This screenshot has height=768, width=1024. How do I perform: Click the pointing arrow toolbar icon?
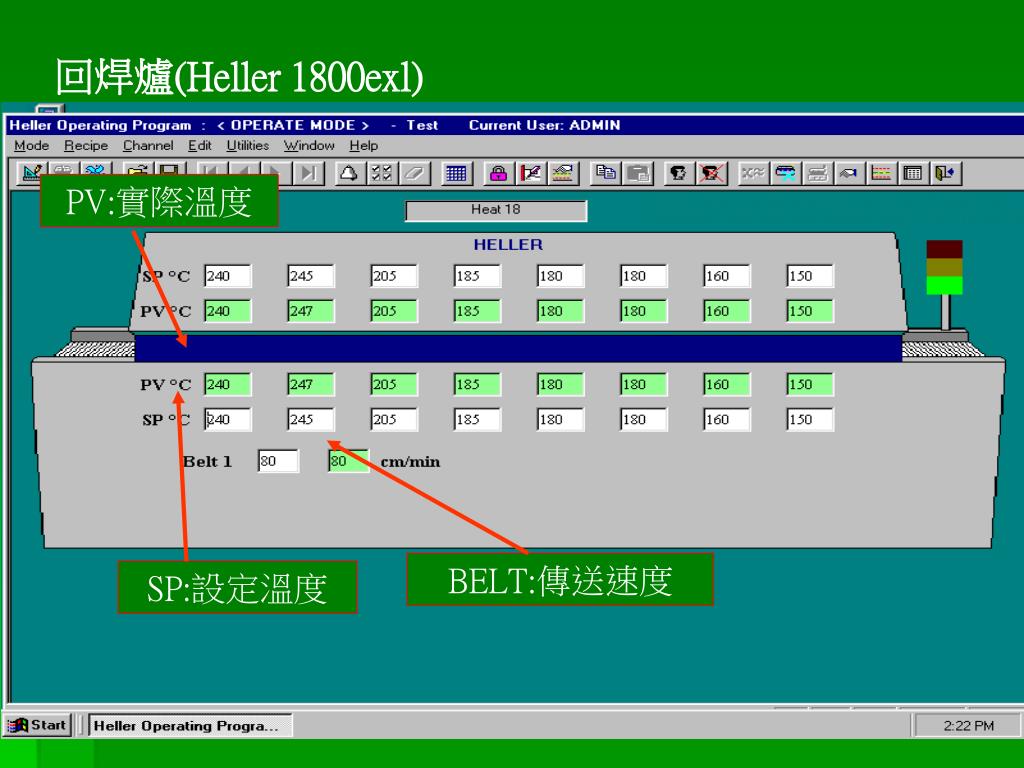coord(849,173)
